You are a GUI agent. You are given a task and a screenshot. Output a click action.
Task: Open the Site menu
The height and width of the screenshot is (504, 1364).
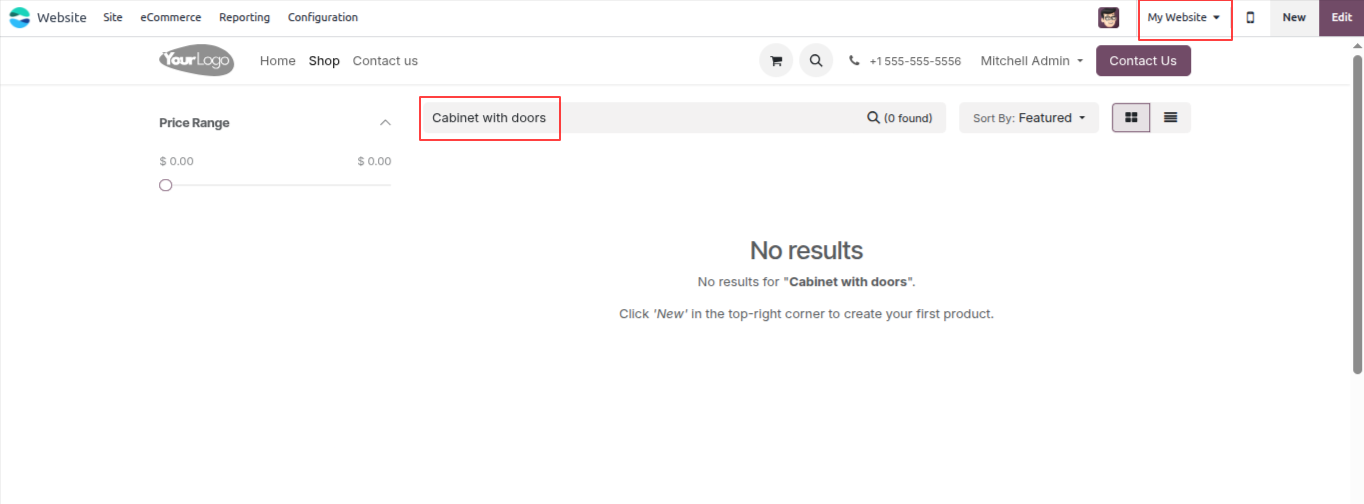[113, 17]
